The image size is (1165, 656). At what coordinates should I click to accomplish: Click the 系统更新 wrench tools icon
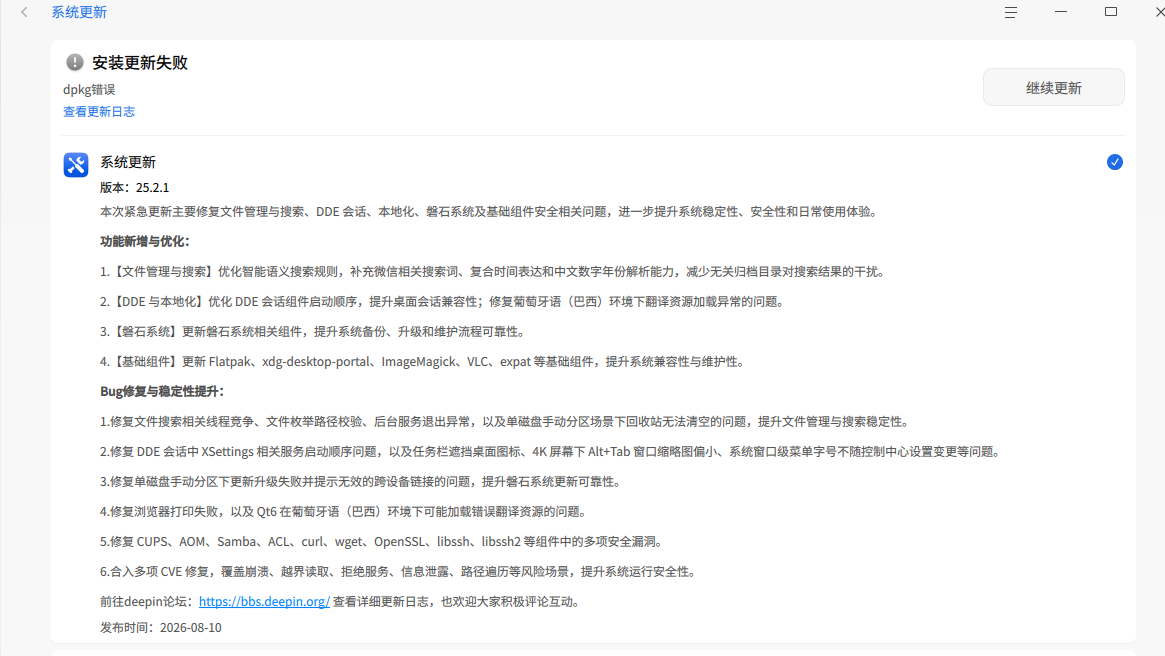point(76,164)
